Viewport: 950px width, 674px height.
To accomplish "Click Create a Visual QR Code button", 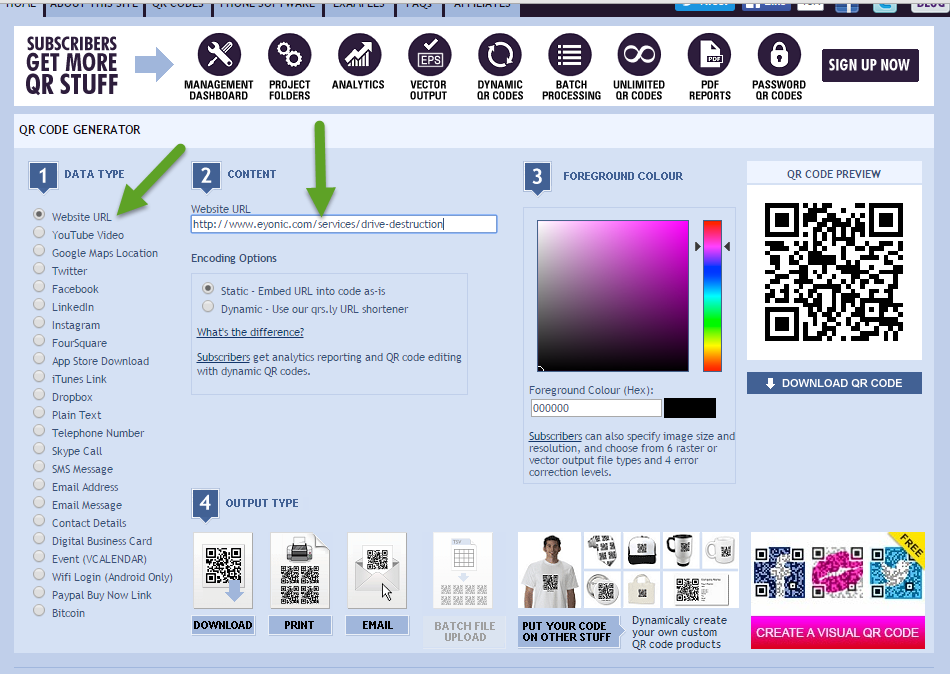I will tap(837, 633).
